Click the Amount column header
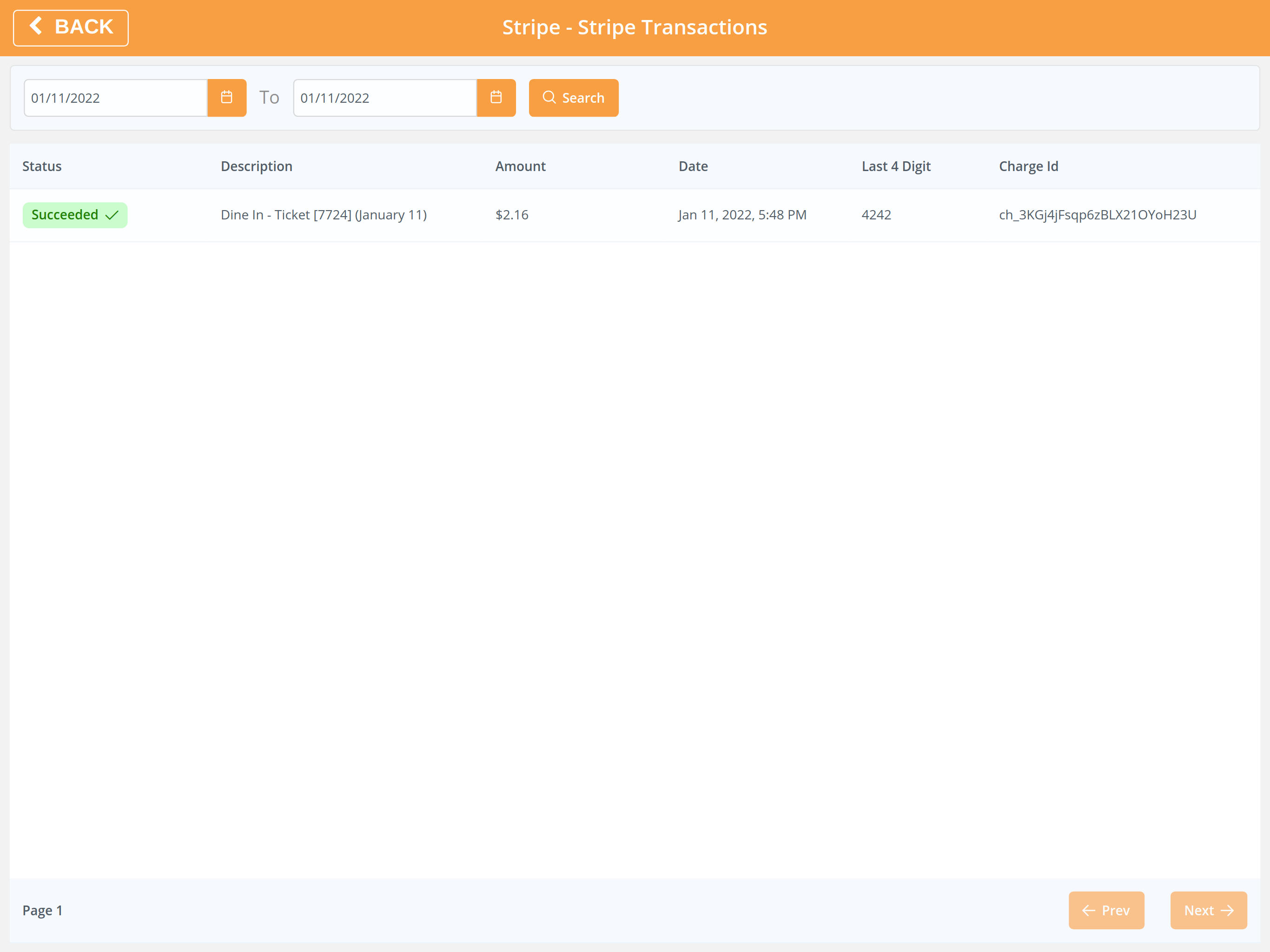The width and height of the screenshot is (1270, 952). point(521,166)
